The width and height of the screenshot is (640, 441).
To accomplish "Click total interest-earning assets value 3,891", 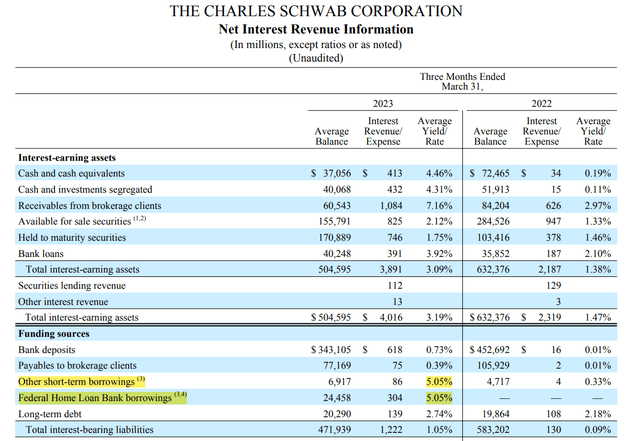I will [391, 270].
